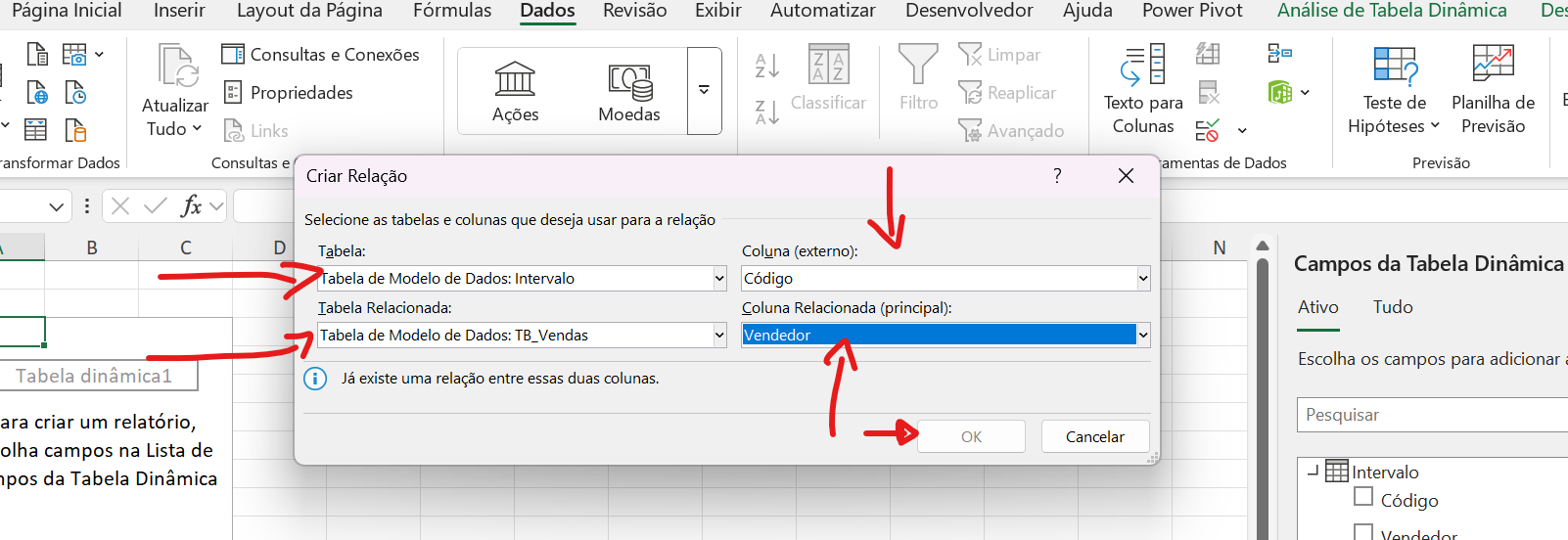Click OK in Criar Relação dialog
The height and width of the screenshot is (540, 1568).
coord(971,436)
